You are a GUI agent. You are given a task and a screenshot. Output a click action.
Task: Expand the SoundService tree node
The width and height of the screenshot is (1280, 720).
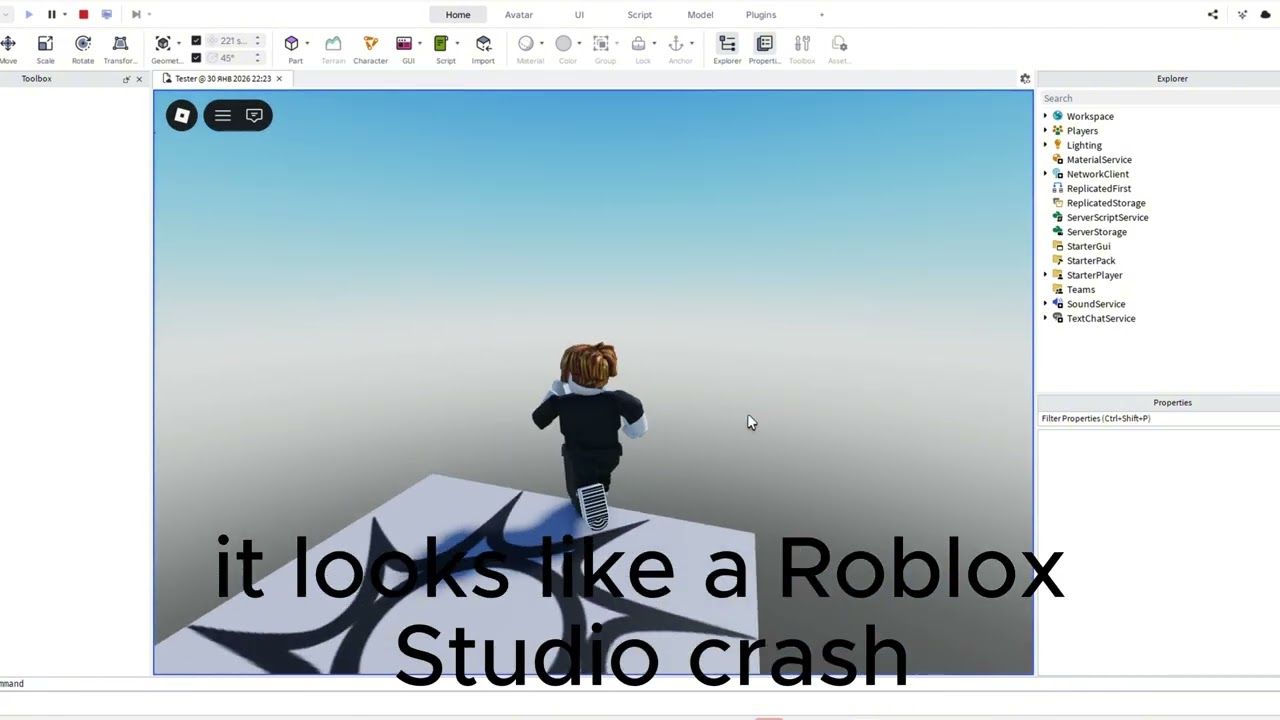[x=1046, y=304]
